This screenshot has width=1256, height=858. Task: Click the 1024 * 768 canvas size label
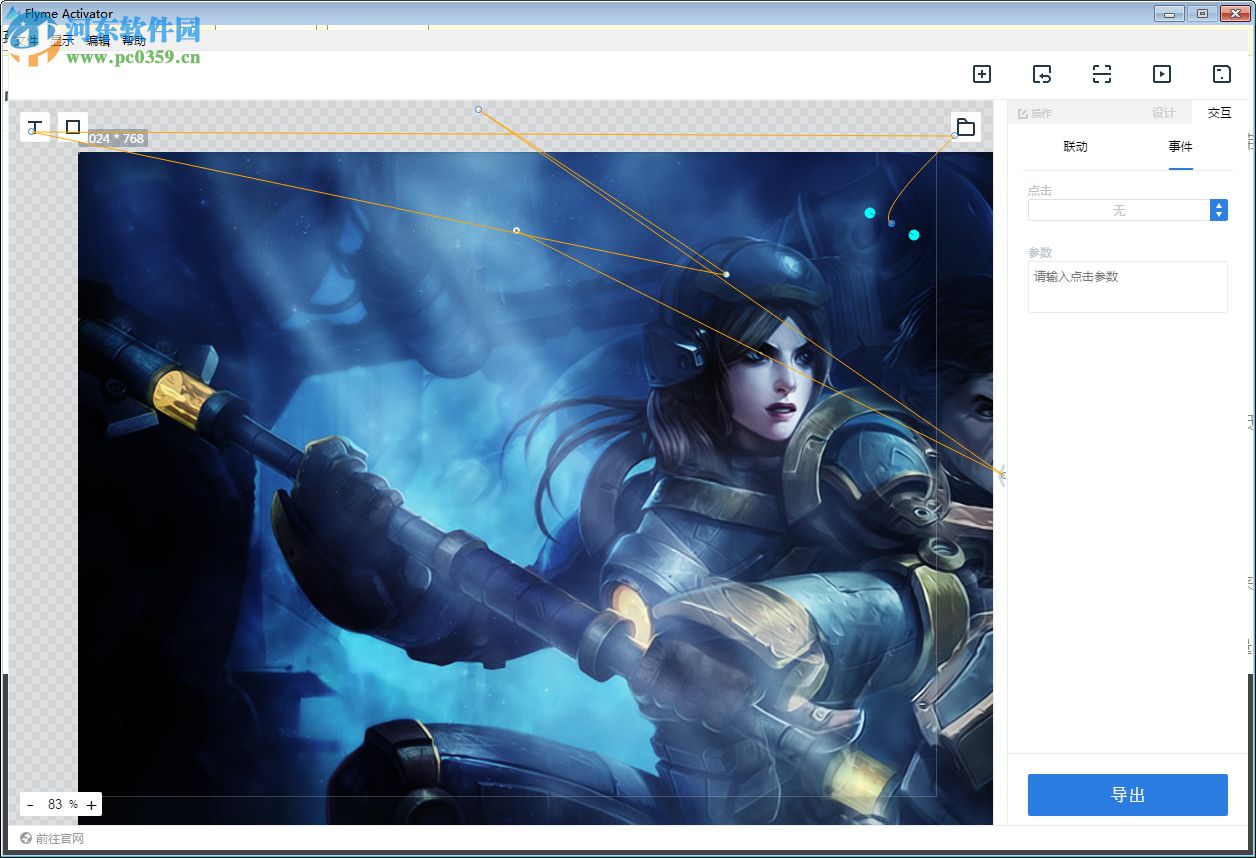[114, 139]
